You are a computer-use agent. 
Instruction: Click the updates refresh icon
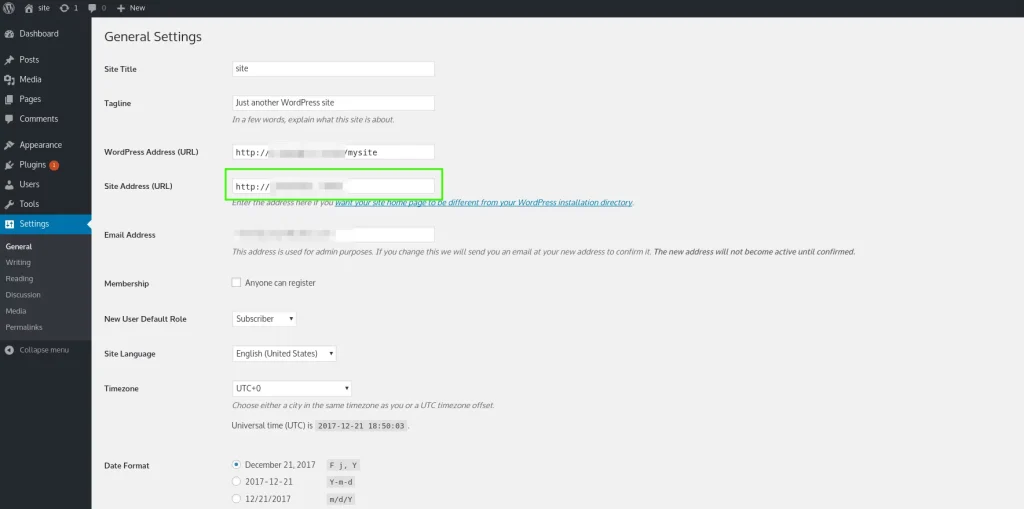64,7
